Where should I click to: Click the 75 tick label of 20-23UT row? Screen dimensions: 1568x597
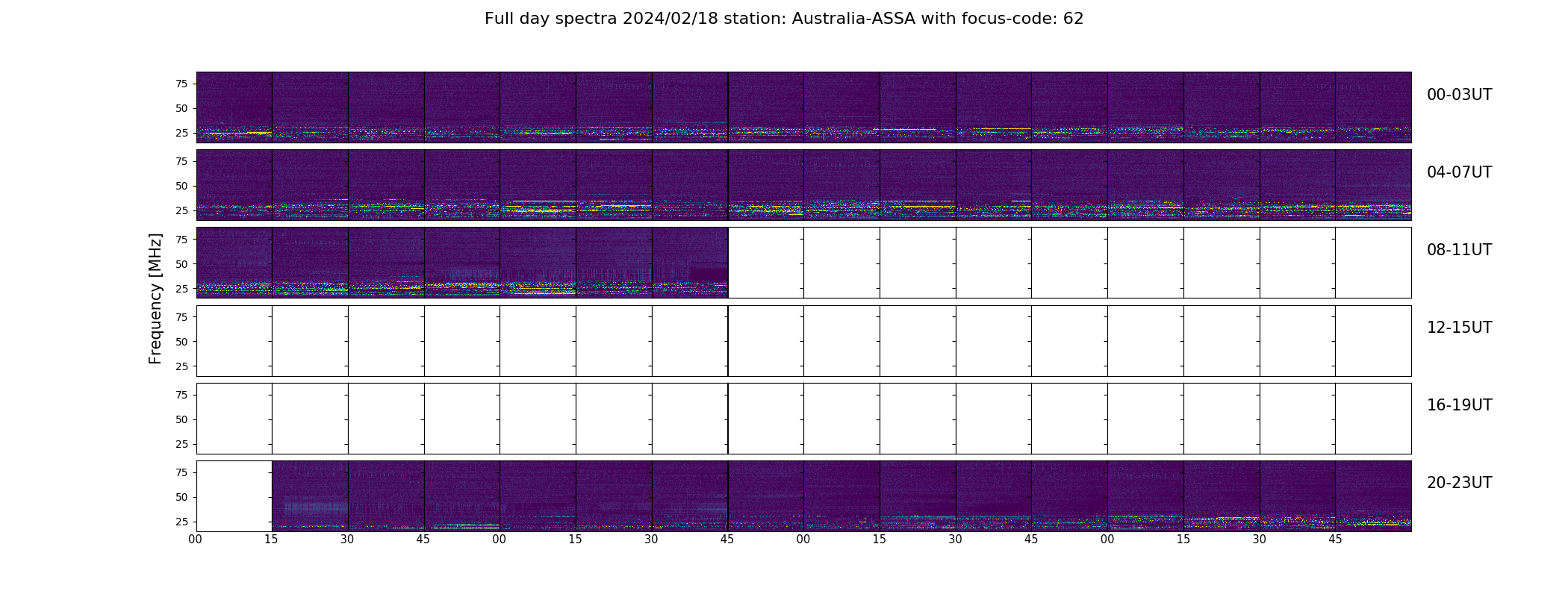[x=181, y=472]
